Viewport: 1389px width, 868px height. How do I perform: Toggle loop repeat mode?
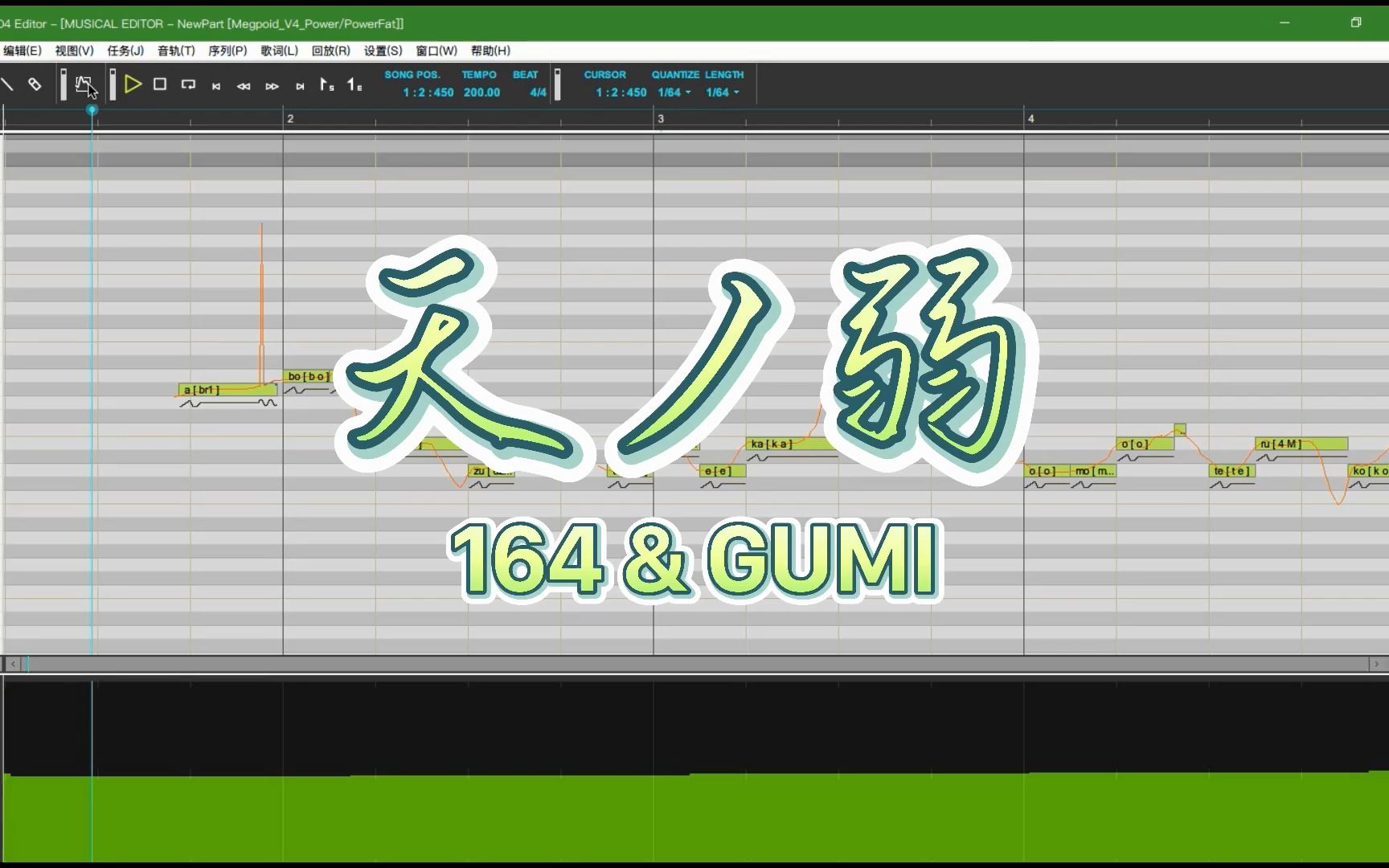tap(188, 84)
